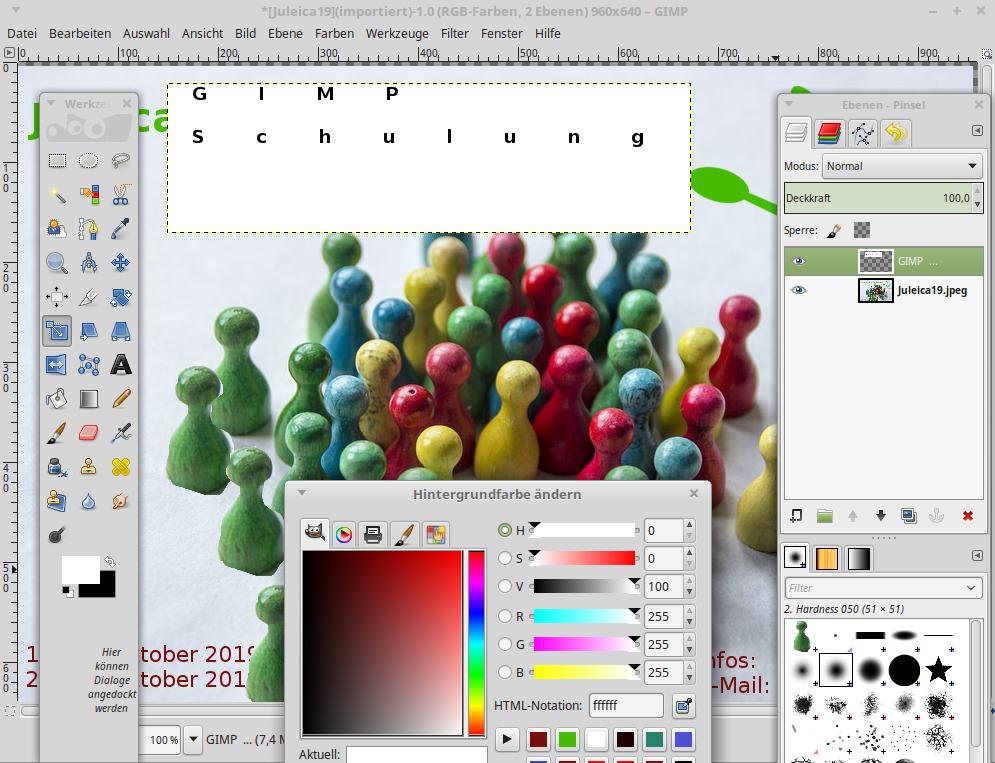The image size is (995, 763).
Task: Activate the Smudge tool
Action: click(x=121, y=501)
